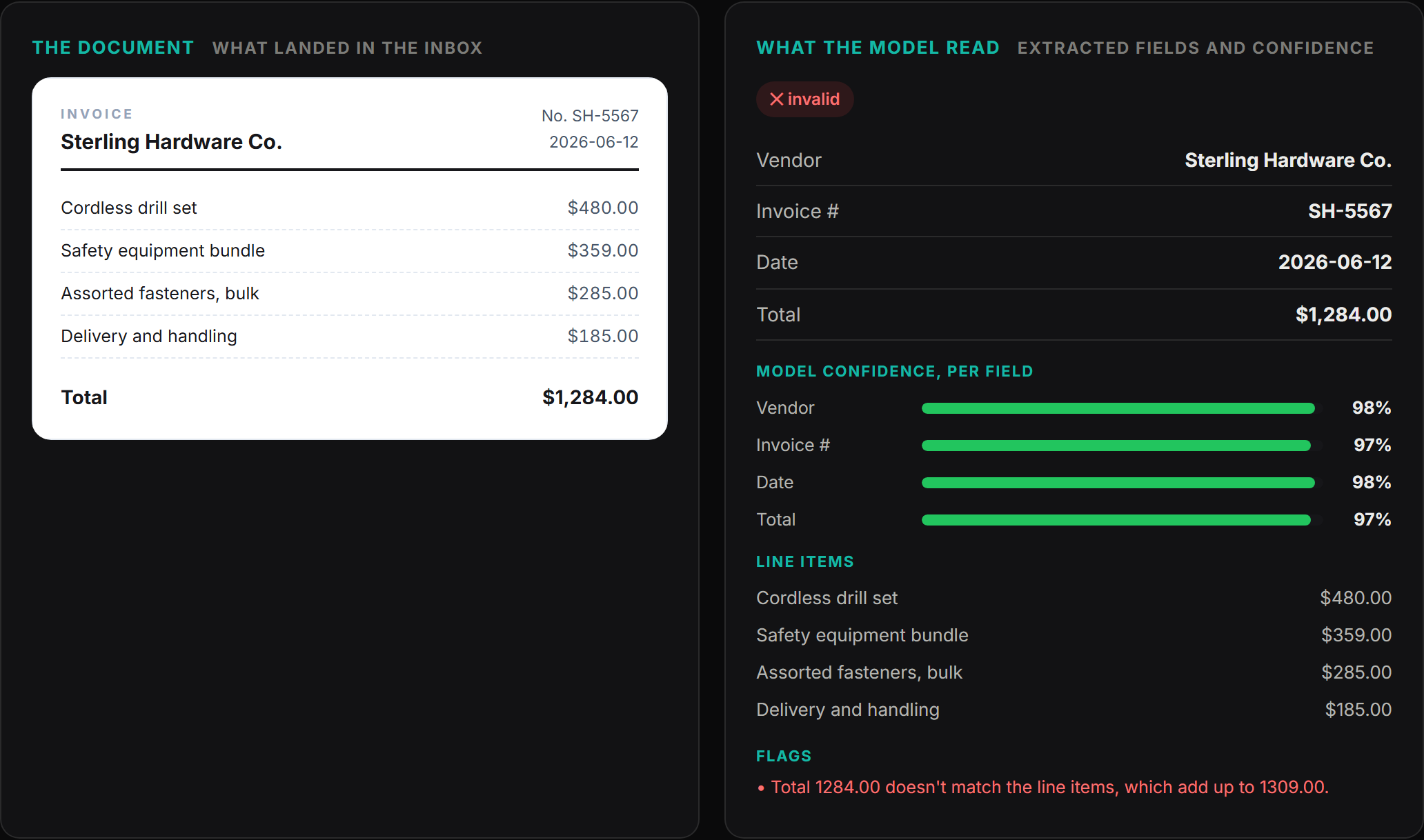Select the extracted Vendor value Sterling Hardware Co.
This screenshot has height=840, width=1424.
[1288, 160]
